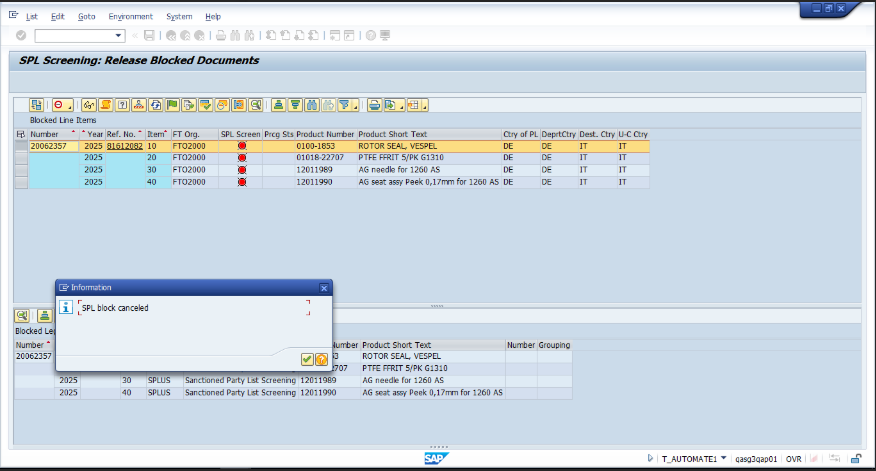Click the lock icon at the status bar's far right

[x=856, y=458]
